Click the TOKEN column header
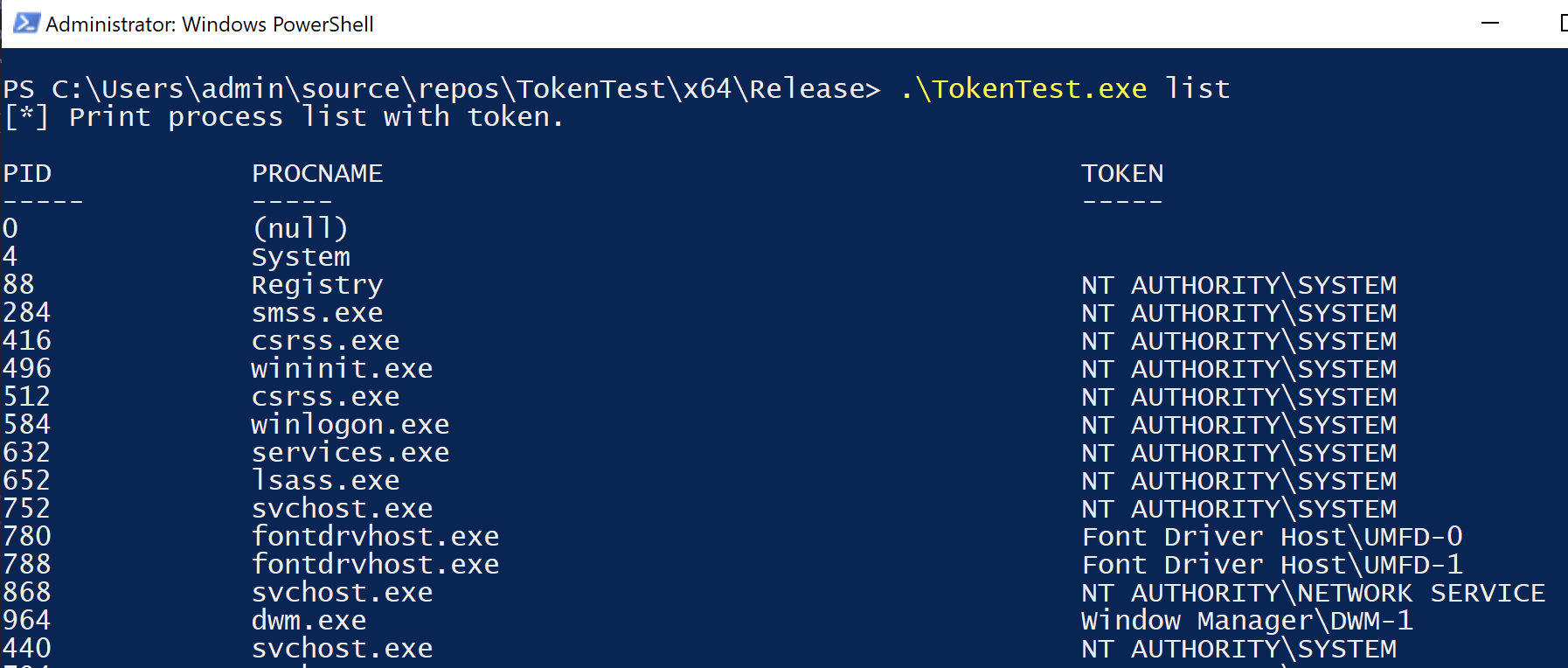 (1122, 173)
